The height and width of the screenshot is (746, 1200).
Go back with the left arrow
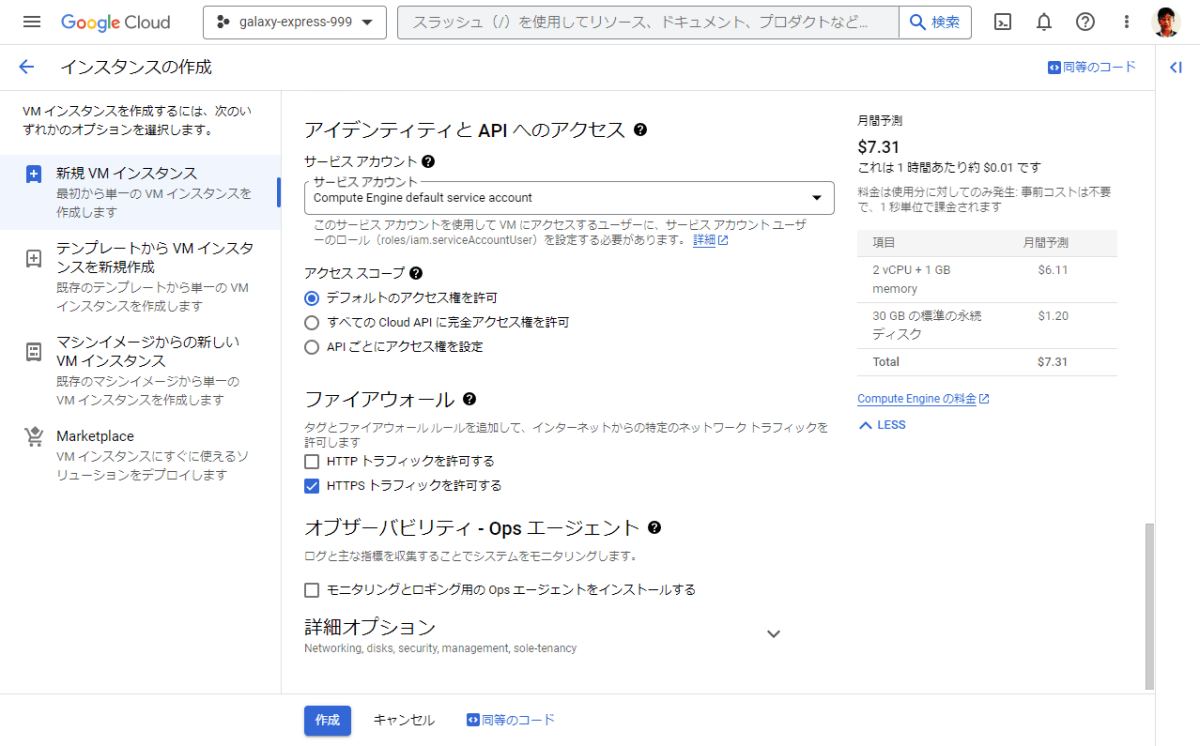tap(27, 67)
